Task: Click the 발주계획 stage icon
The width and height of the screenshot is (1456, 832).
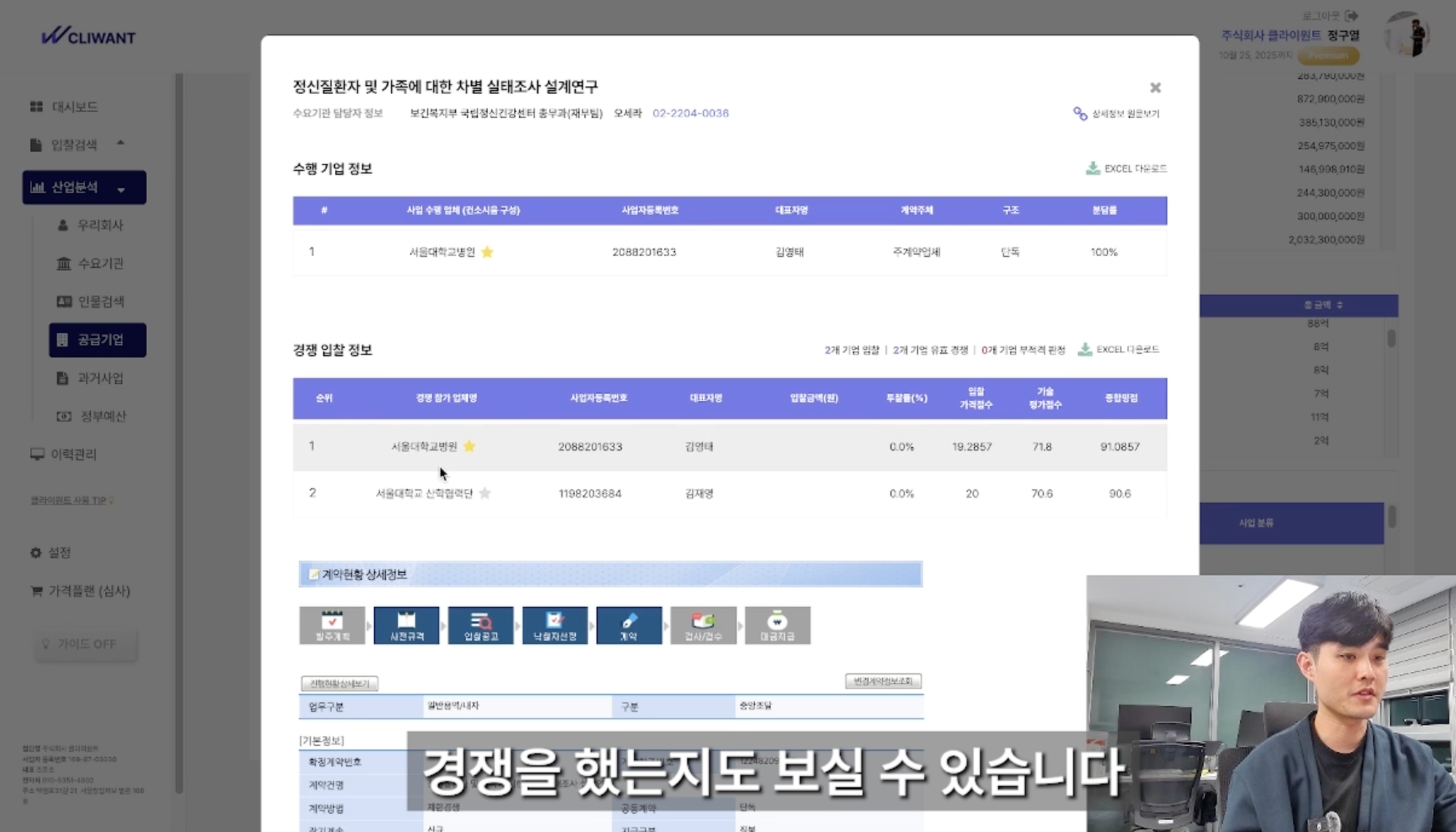Action: pyautogui.click(x=332, y=625)
